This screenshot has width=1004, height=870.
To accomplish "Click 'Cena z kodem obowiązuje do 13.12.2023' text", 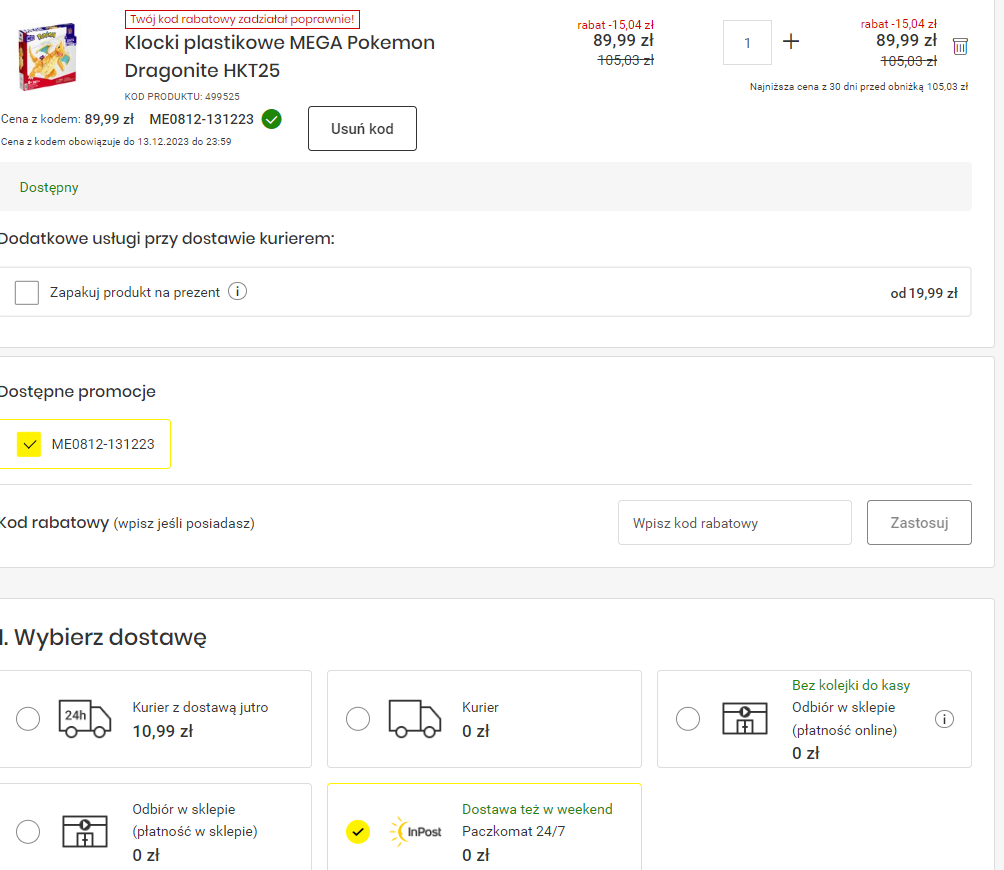I will click(116, 141).
